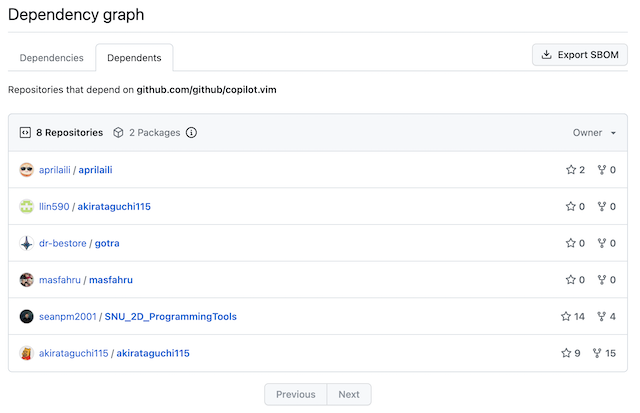Click the seanpm2001 user avatar
This screenshot has width=640, height=413.
click(27, 317)
